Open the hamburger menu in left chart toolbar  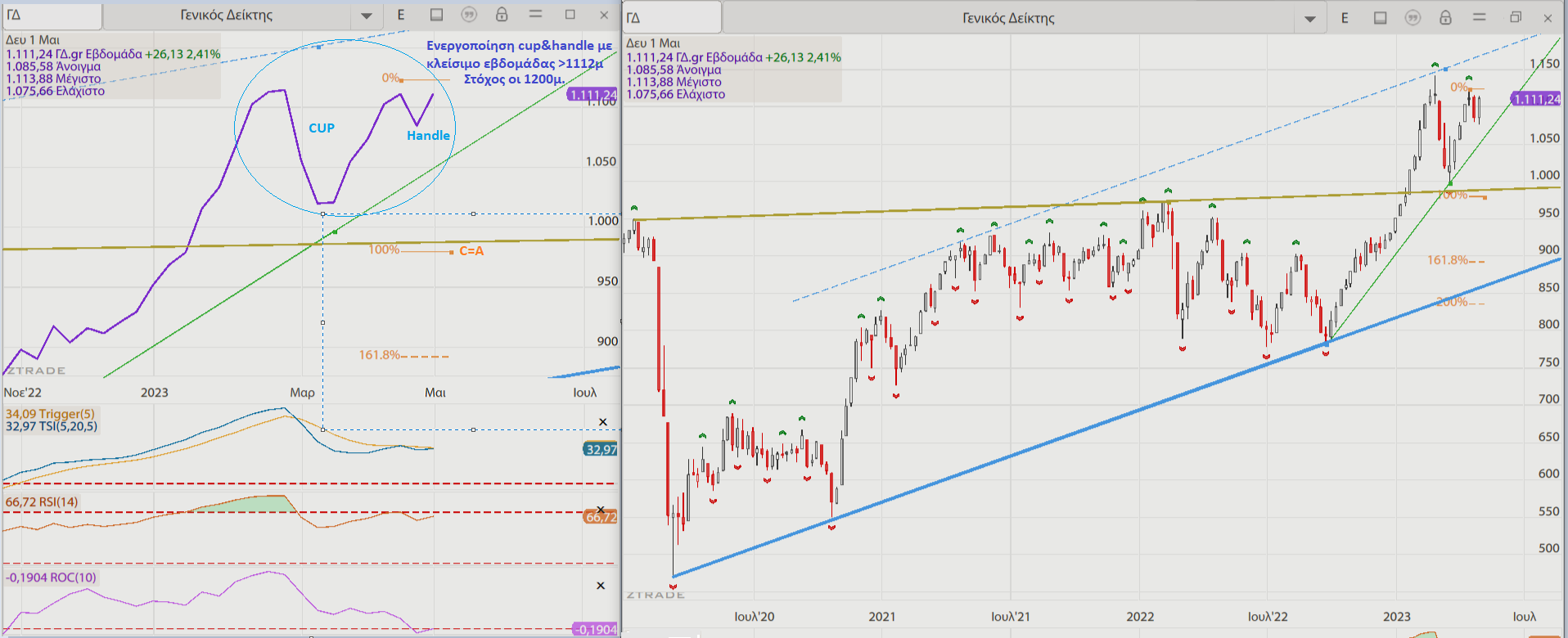(535, 15)
